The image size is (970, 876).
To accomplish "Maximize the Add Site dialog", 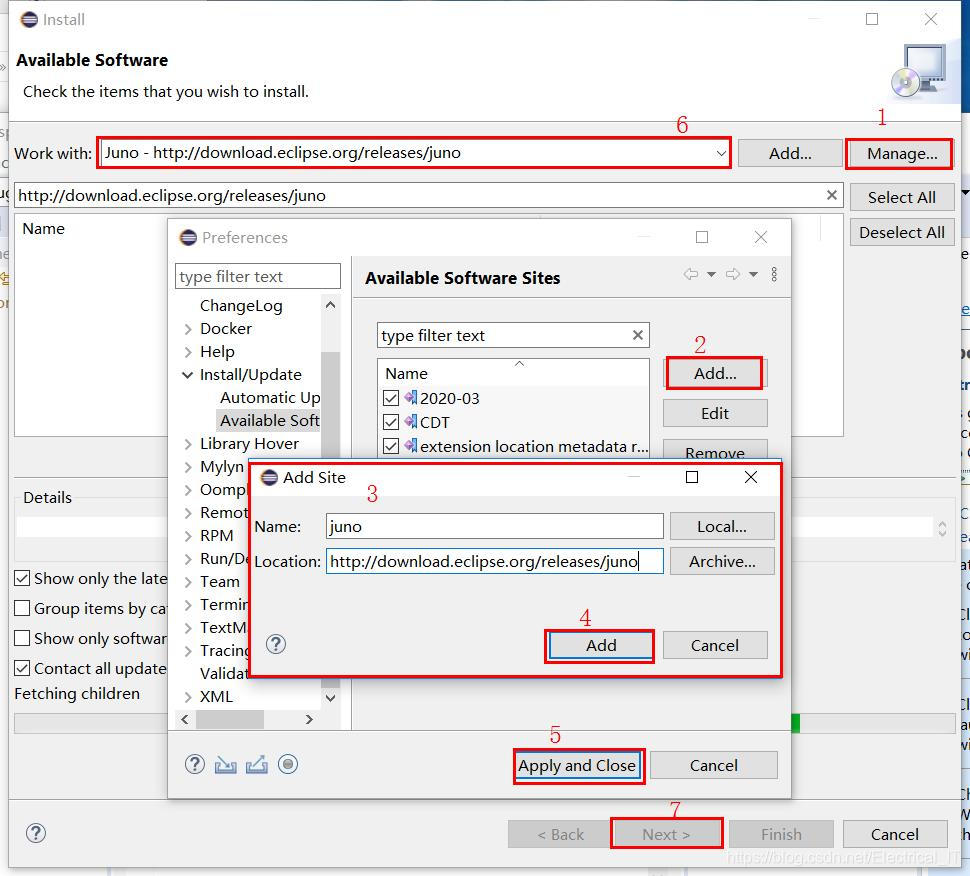I will click(x=692, y=477).
